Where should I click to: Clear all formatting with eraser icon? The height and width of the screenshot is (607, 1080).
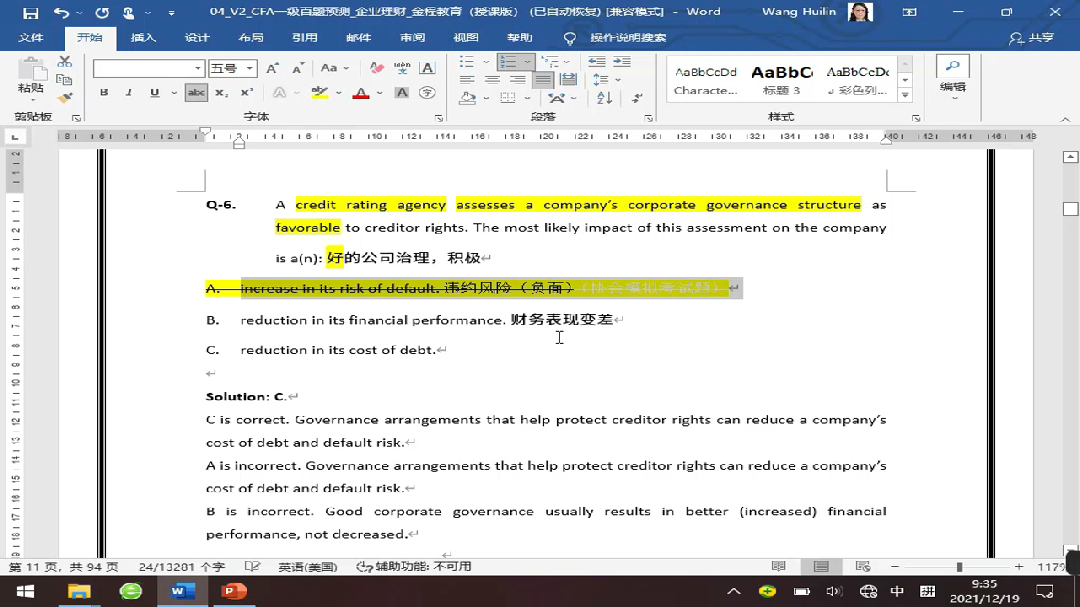pyautogui.click(x=377, y=68)
